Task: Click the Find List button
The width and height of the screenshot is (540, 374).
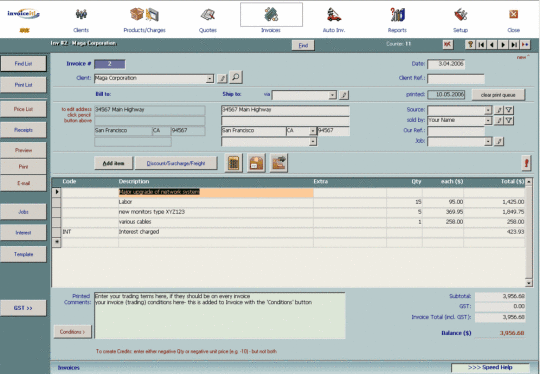Action: 23,64
